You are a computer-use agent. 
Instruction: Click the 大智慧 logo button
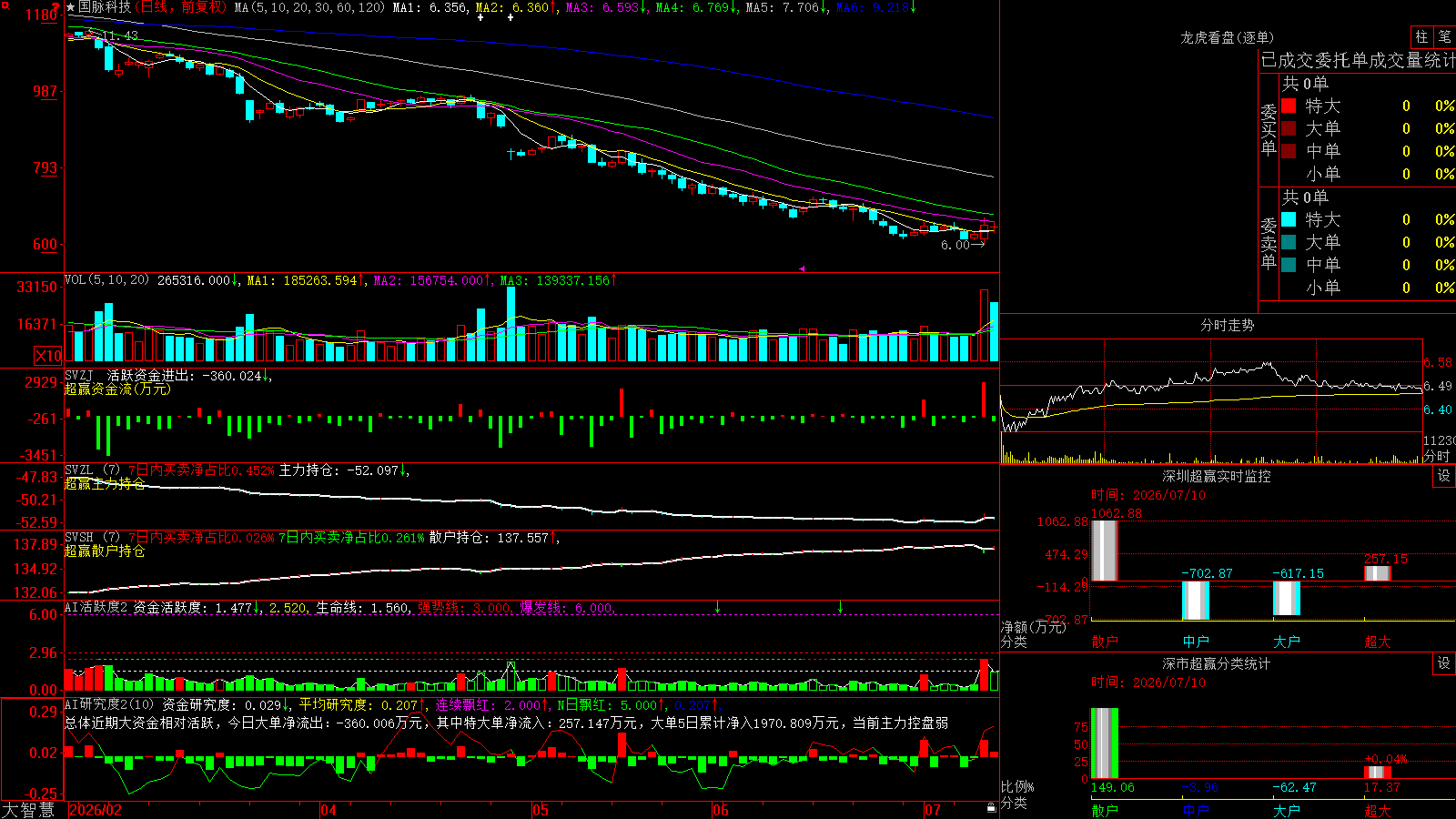pyautogui.click(x=28, y=810)
